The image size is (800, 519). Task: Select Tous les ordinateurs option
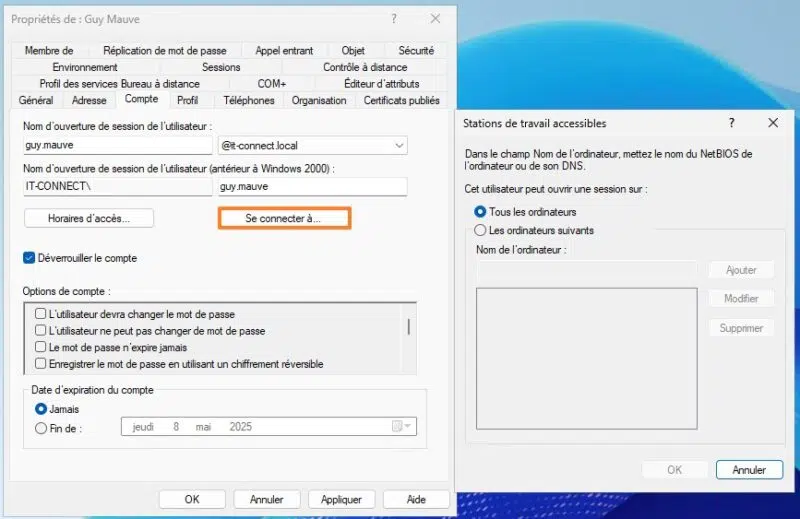480,211
